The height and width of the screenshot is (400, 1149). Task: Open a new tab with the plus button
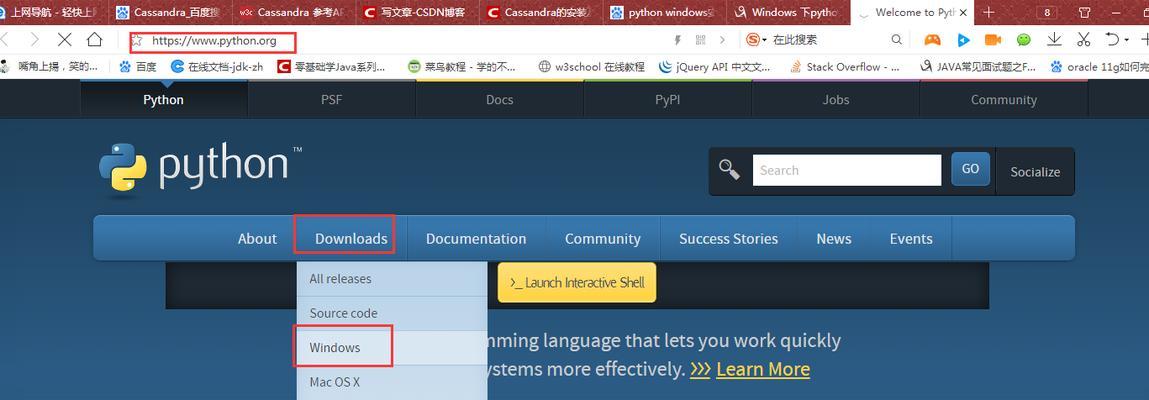tap(989, 12)
